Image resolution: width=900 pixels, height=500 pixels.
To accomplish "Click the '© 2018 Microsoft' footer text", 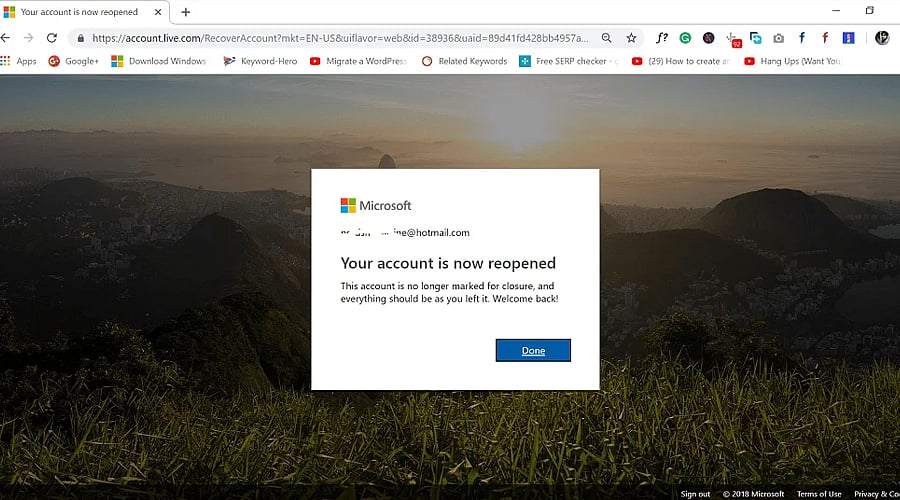I will pos(753,494).
